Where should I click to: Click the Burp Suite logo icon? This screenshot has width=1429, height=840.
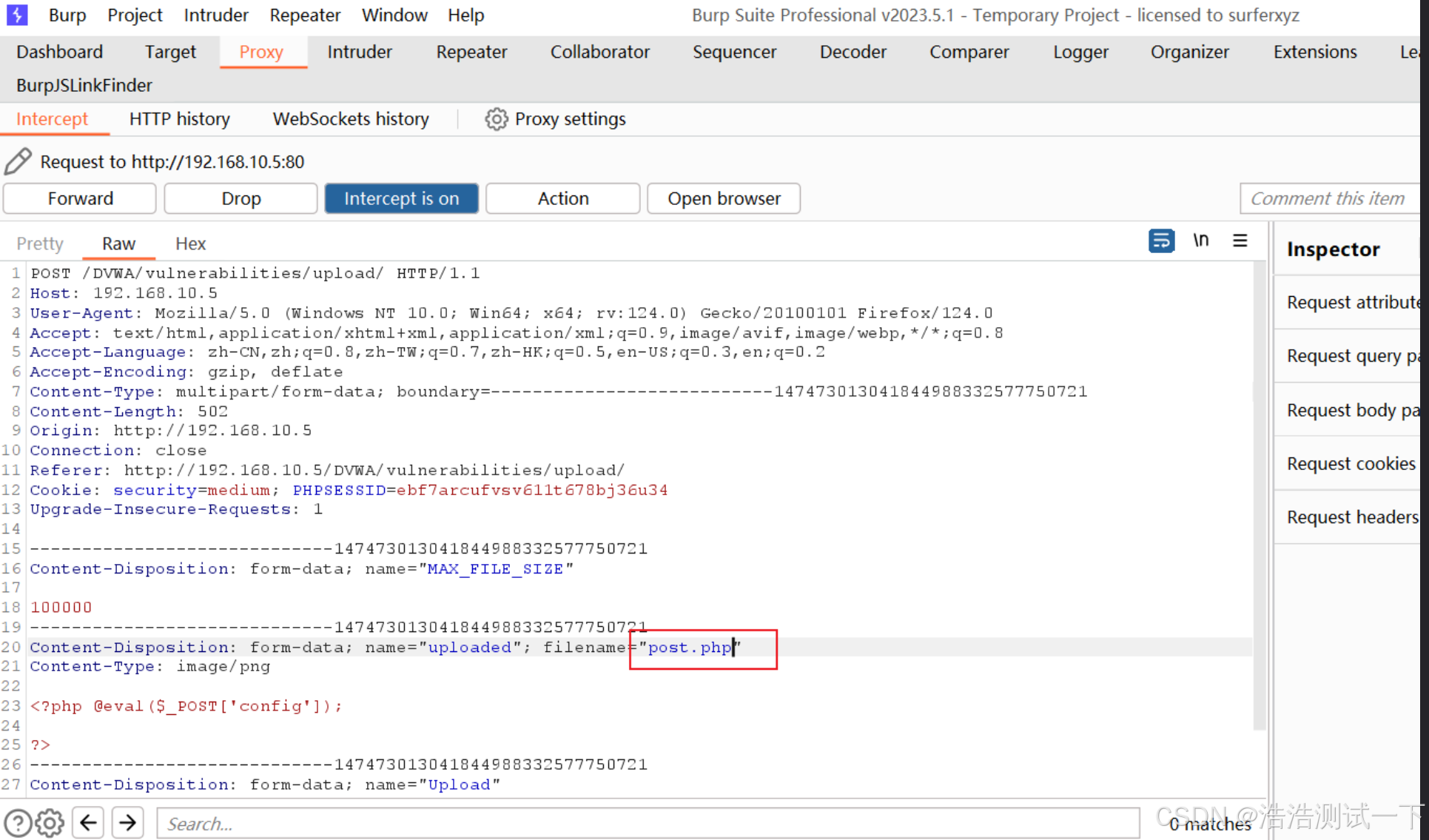[16, 15]
